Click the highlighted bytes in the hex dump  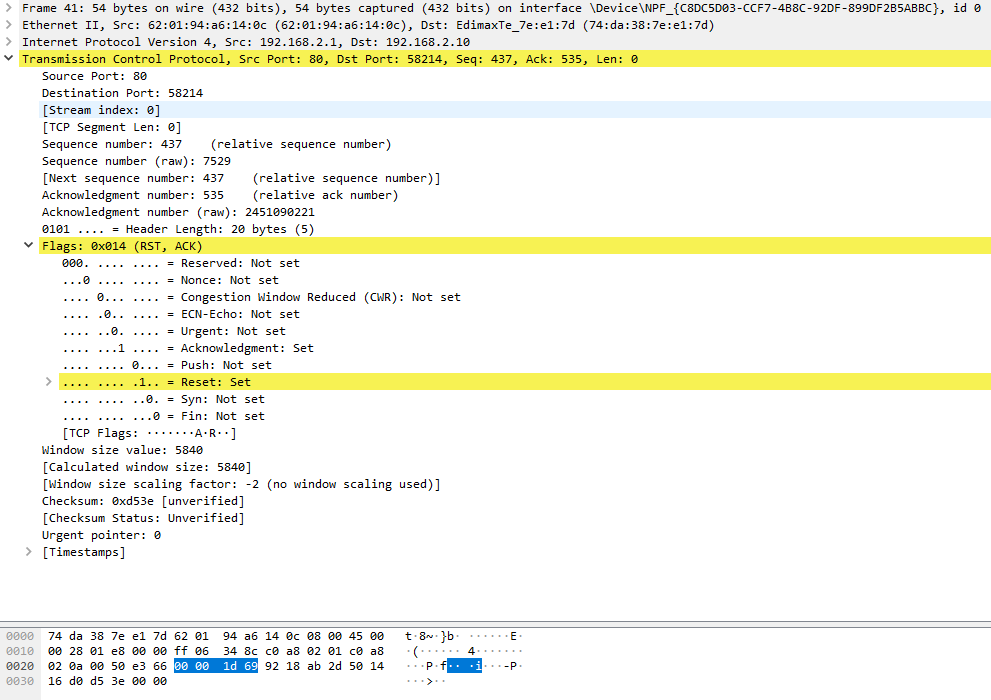point(215,665)
